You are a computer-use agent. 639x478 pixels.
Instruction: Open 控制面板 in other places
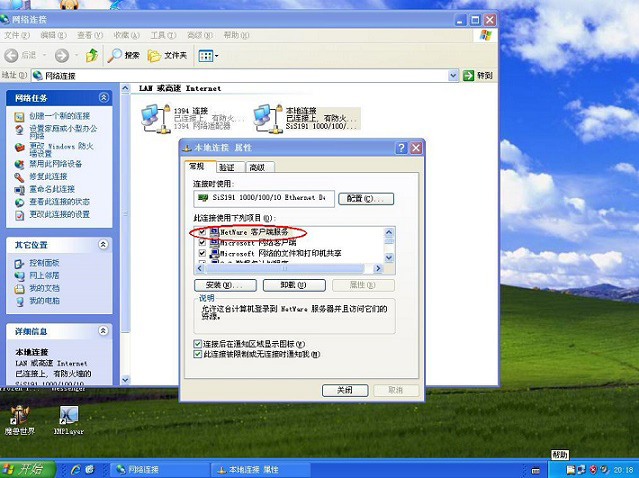pos(44,263)
